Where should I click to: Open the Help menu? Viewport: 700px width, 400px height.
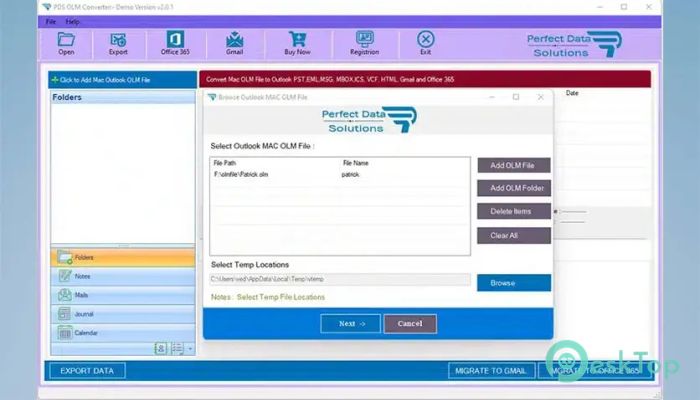72,21
